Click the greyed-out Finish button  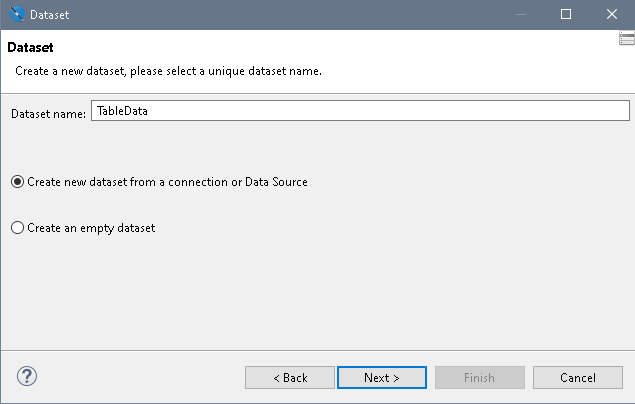coord(479,378)
